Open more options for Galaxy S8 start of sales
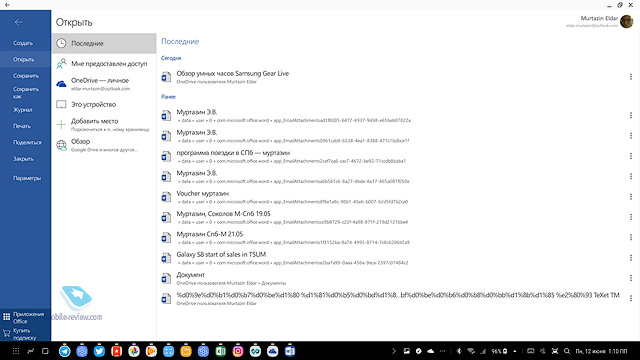The height and width of the screenshot is (360, 640). [x=631, y=258]
